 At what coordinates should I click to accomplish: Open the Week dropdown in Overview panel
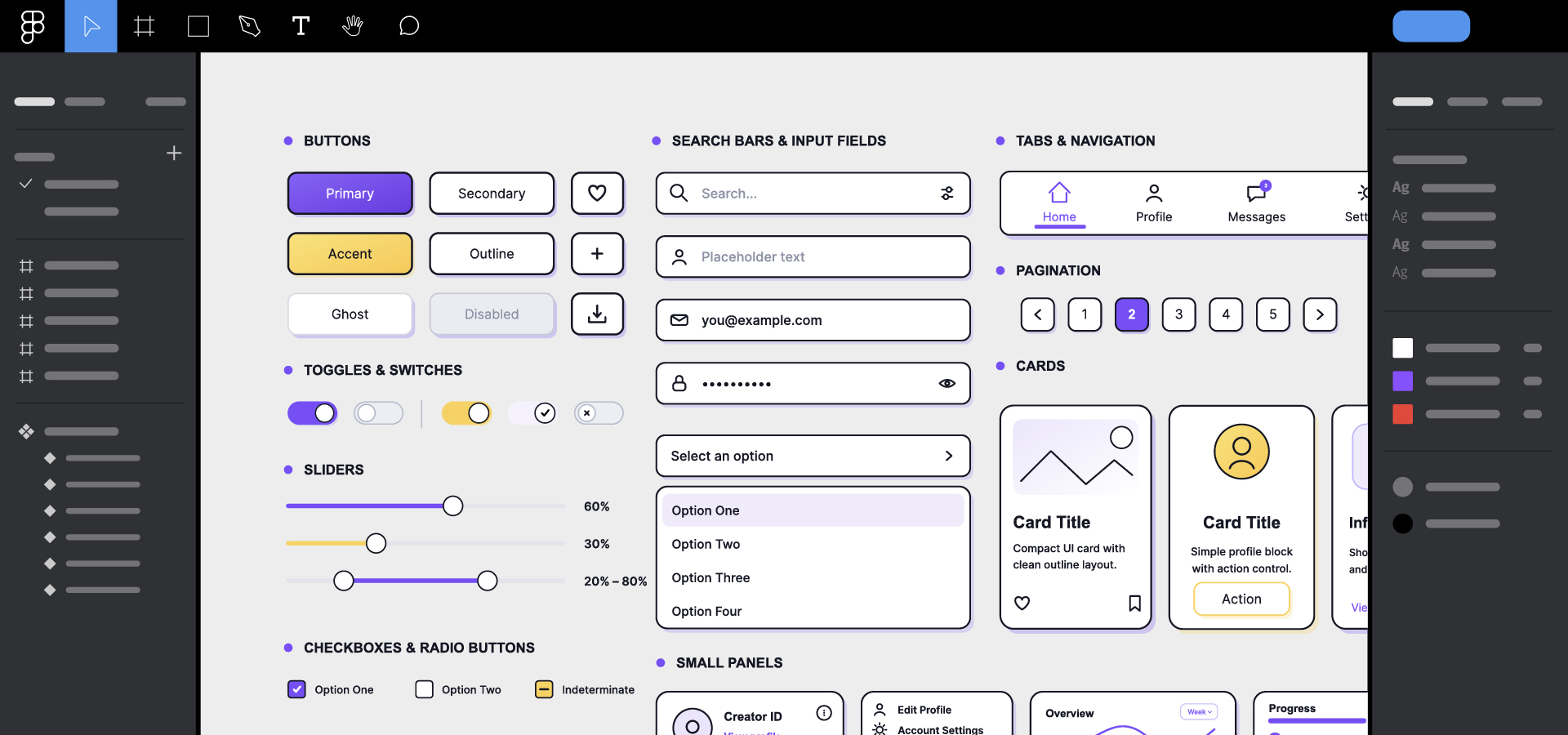pos(1199,712)
